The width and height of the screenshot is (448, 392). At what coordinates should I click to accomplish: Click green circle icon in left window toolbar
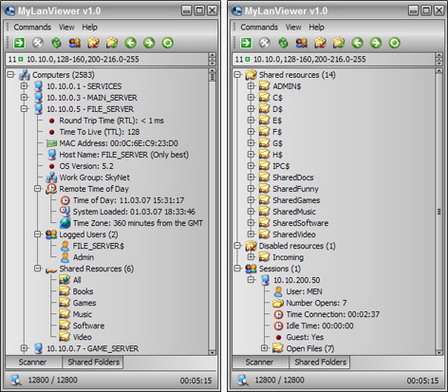[168, 43]
